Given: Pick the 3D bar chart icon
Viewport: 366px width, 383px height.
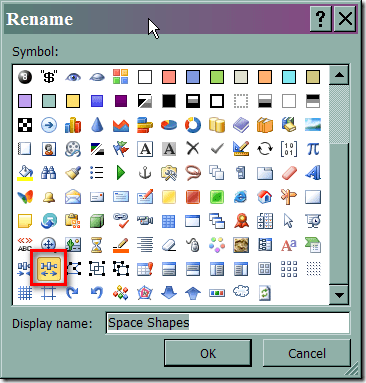Looking at the screenshot, I should [73, 125].
